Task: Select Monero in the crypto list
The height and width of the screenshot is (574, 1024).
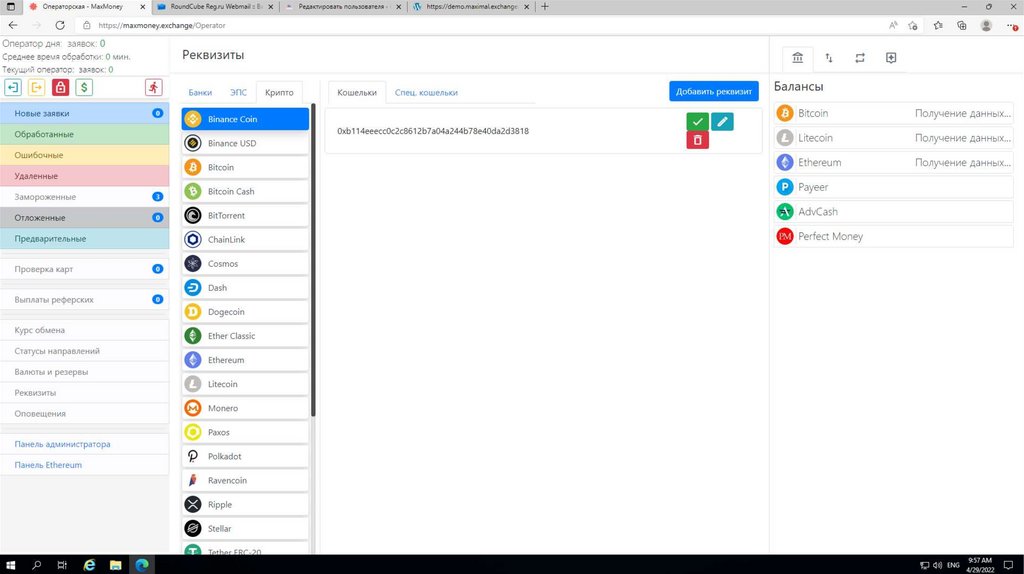Action: (x=245, y=408)
